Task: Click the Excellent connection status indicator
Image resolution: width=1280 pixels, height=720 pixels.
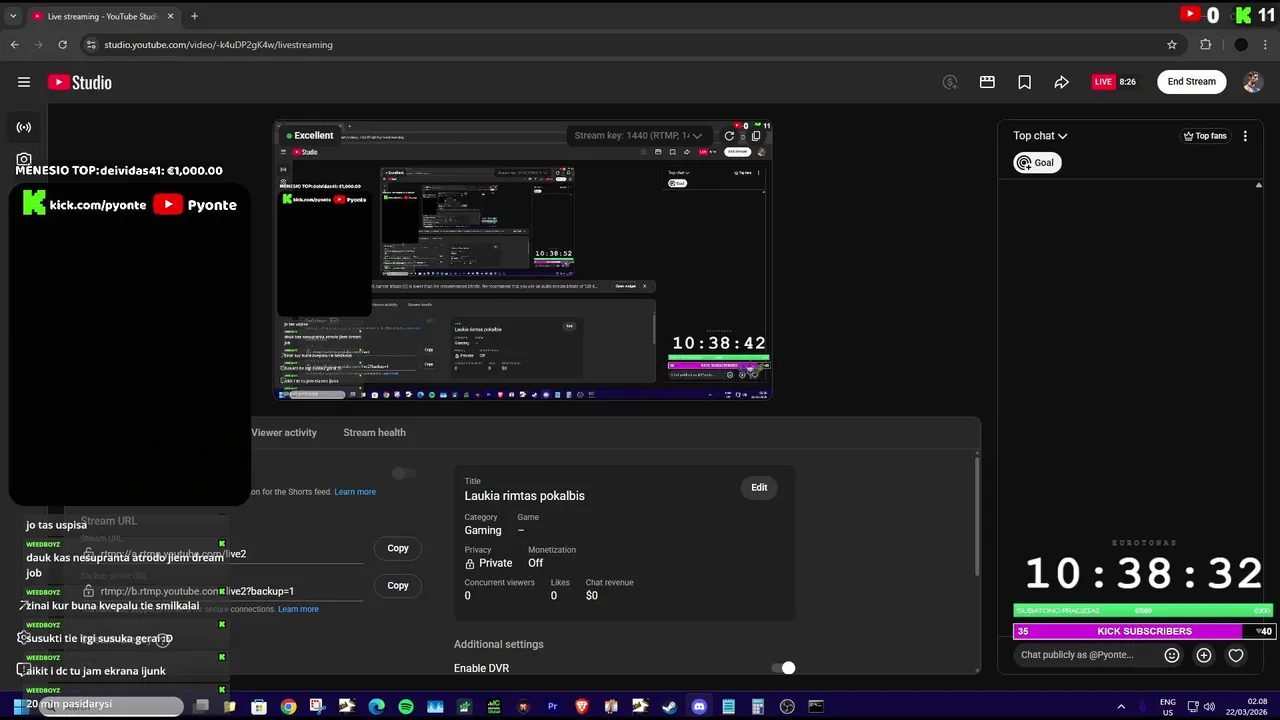Action: click(310, 135)
